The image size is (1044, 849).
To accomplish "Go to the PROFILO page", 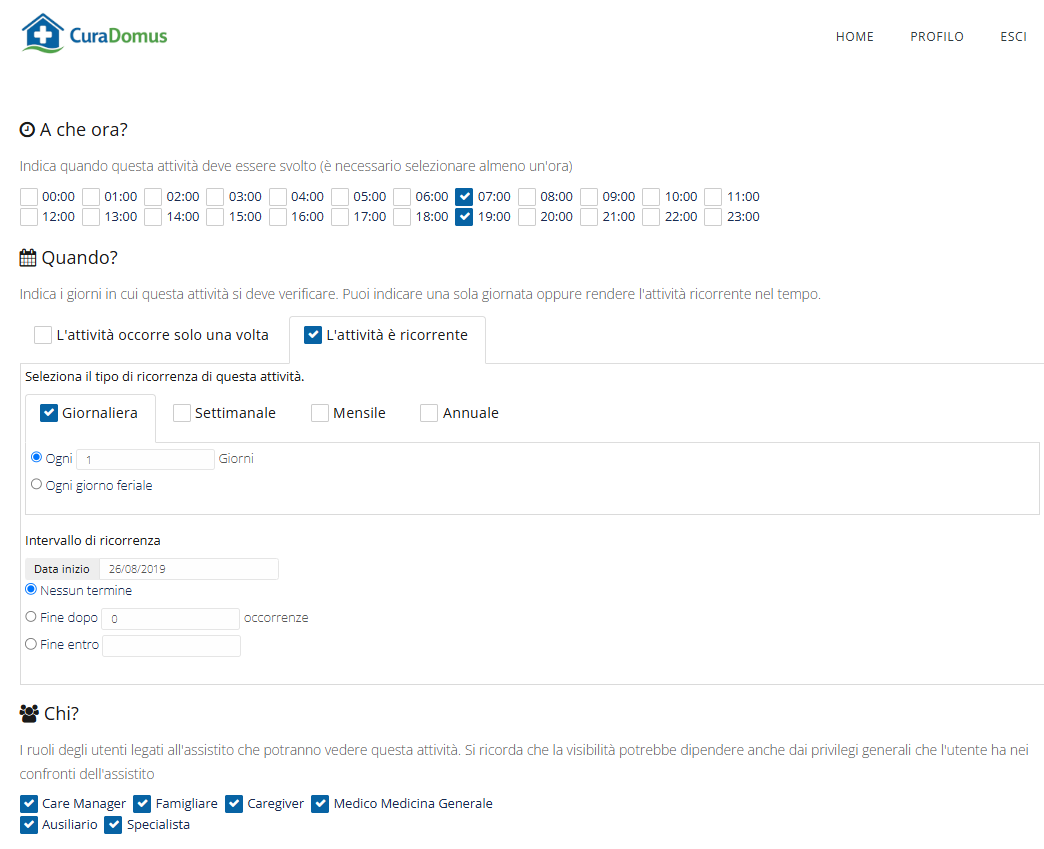I will click(937, 37).
